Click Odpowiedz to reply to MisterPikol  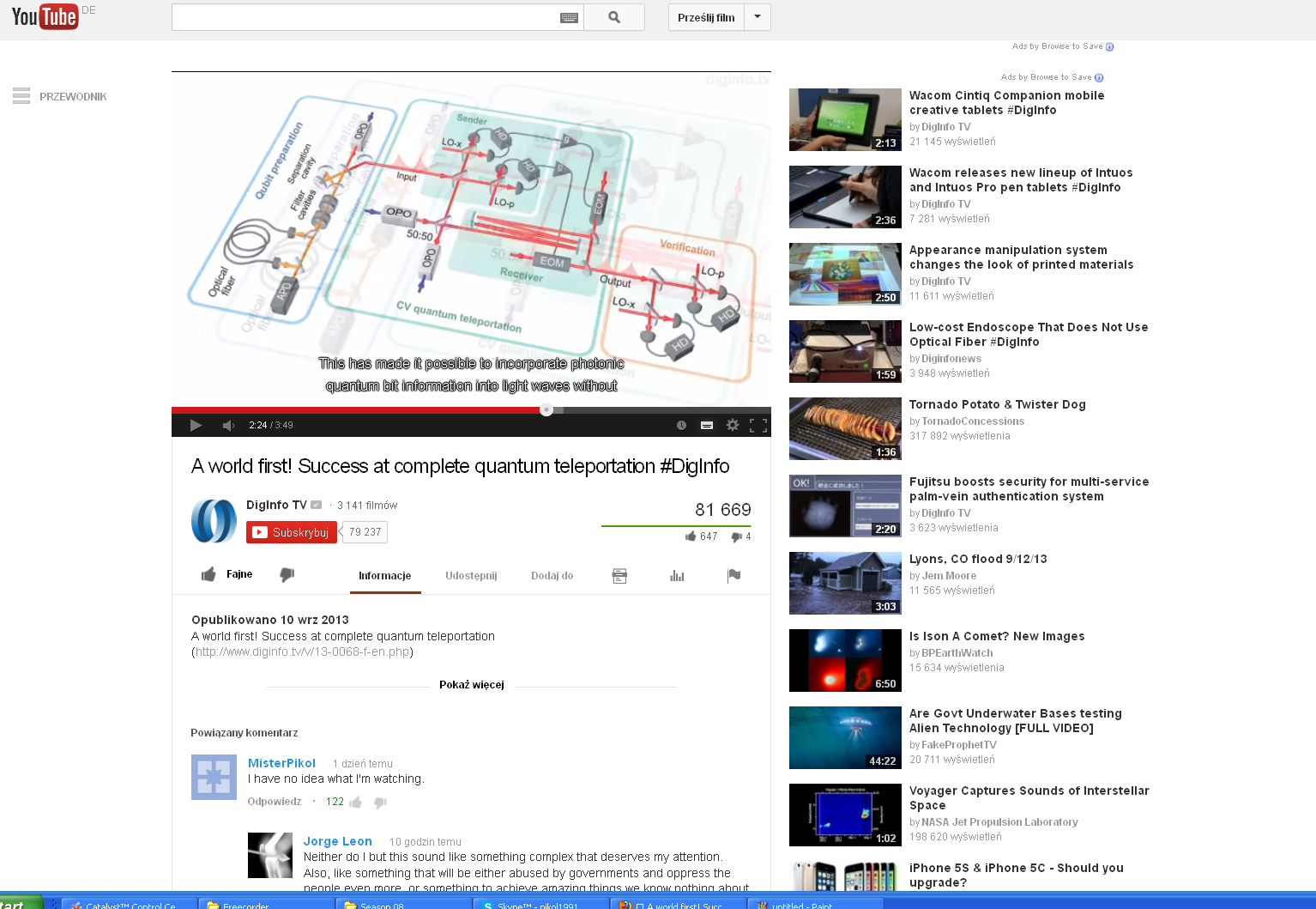(275, 802)
